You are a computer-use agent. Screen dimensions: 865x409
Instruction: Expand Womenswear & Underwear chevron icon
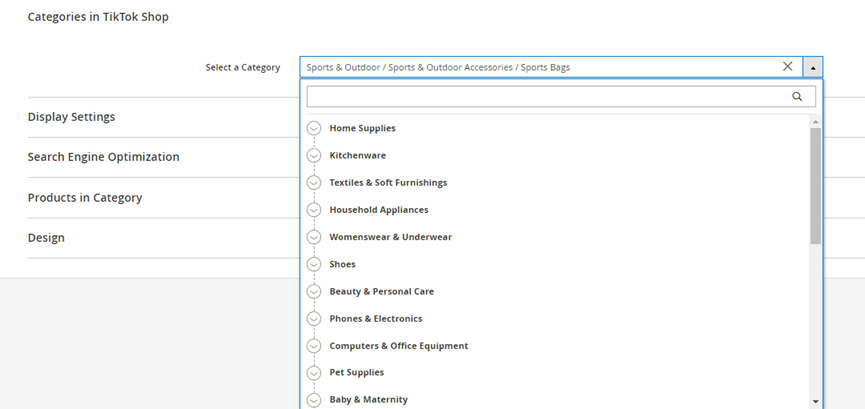314,237
